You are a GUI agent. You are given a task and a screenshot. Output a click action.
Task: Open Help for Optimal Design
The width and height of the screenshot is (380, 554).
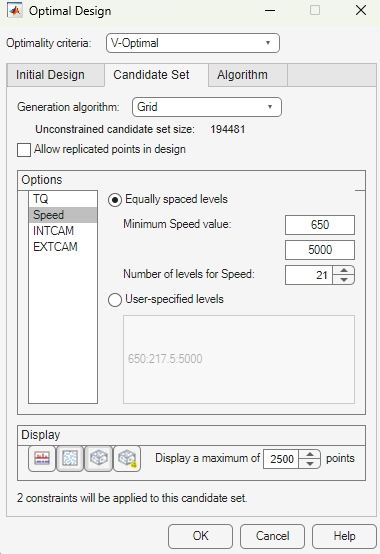344,536
